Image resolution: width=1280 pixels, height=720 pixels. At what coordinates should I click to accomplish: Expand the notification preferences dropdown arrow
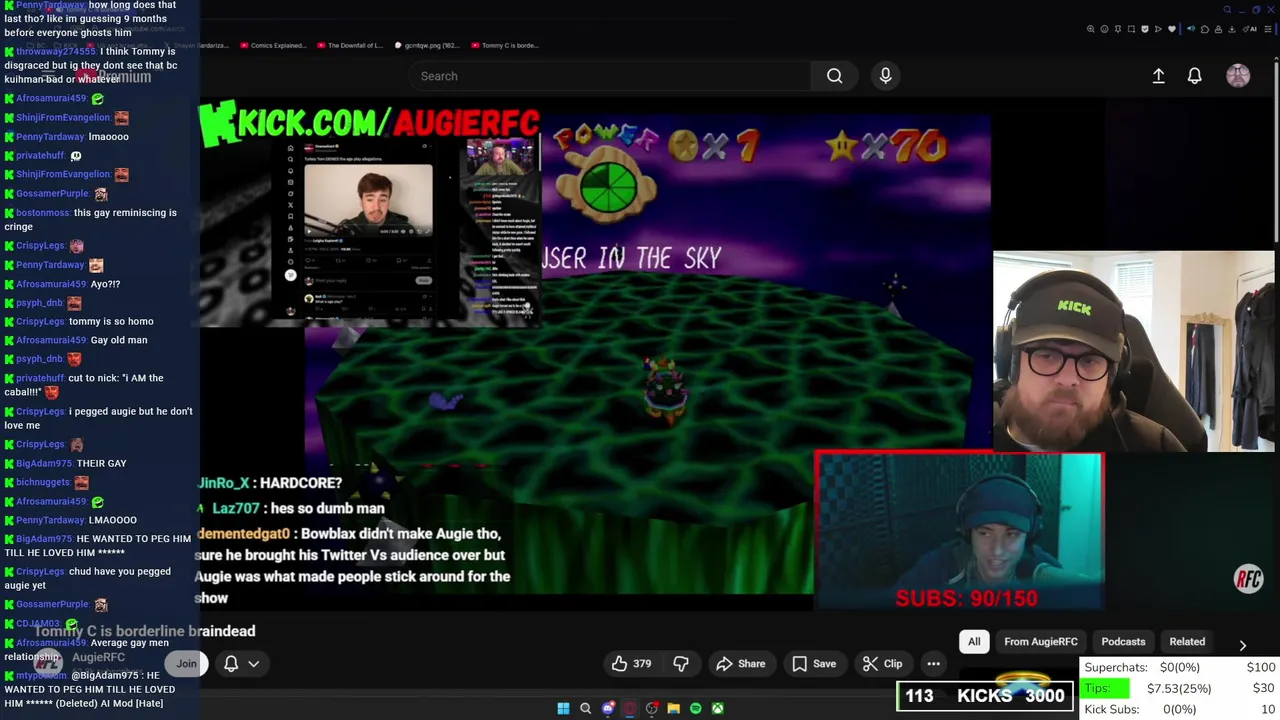[254, 664]
